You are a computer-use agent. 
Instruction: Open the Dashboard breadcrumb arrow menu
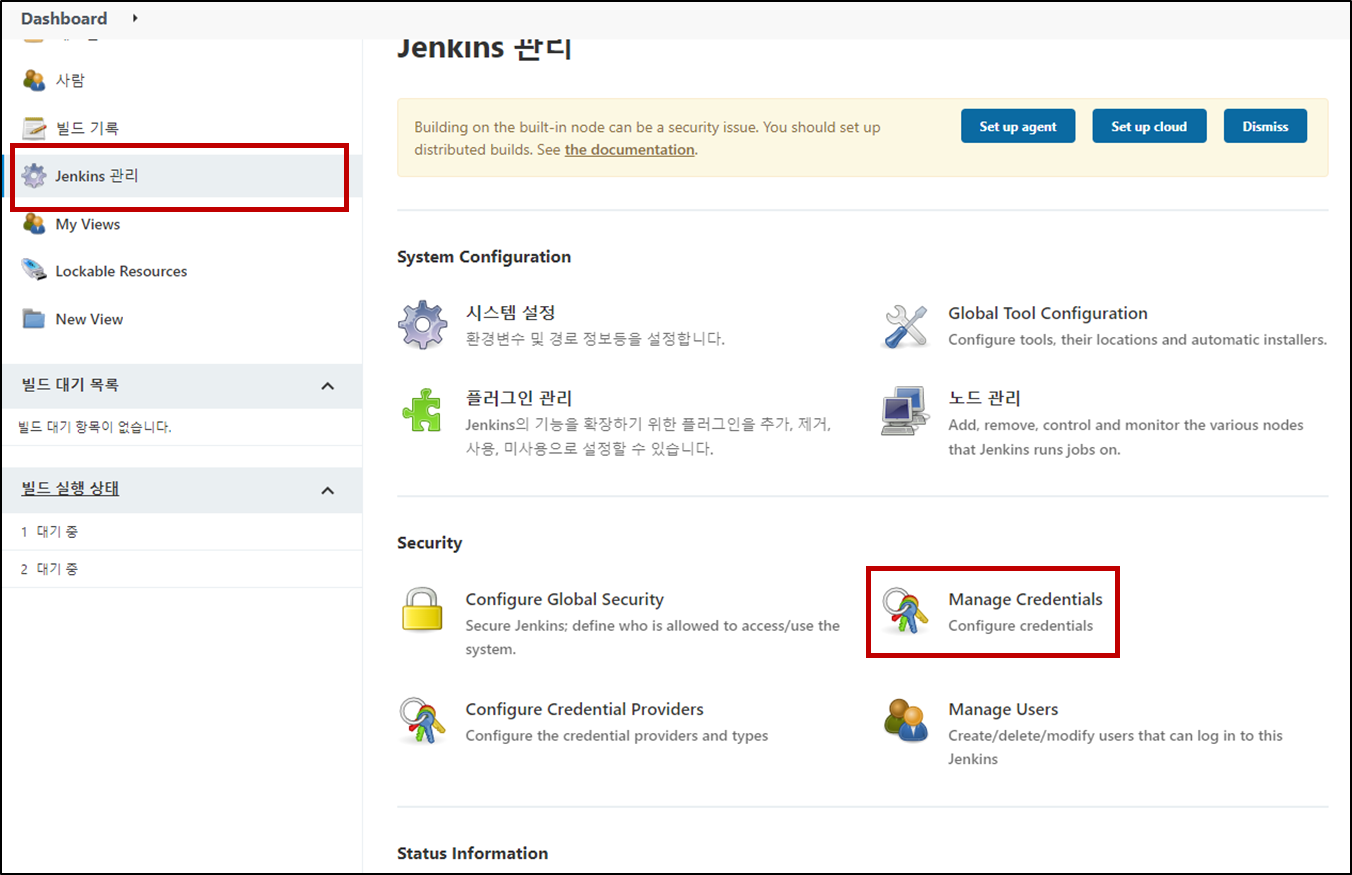[x=135, y=18]
